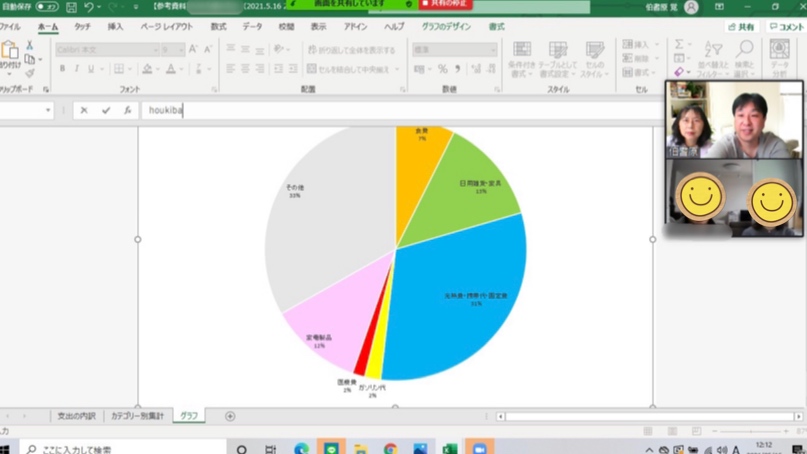Toggle the AutoSave switch
The width and height of the screenshot is (807, 454).
[x=46, y=7]
